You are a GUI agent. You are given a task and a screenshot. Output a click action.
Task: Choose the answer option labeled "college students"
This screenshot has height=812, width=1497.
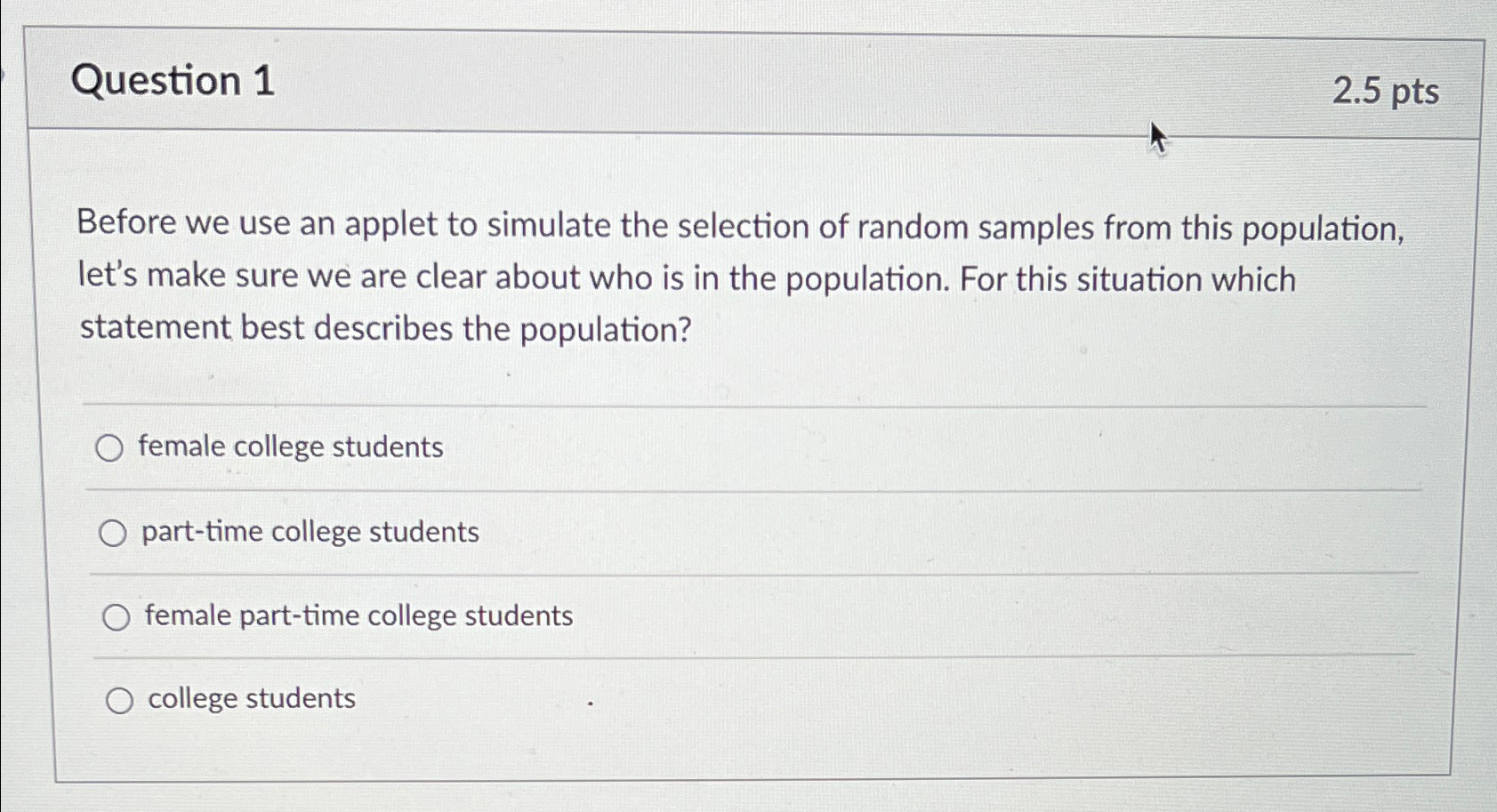pyautogui.click(x=252, y=698)
